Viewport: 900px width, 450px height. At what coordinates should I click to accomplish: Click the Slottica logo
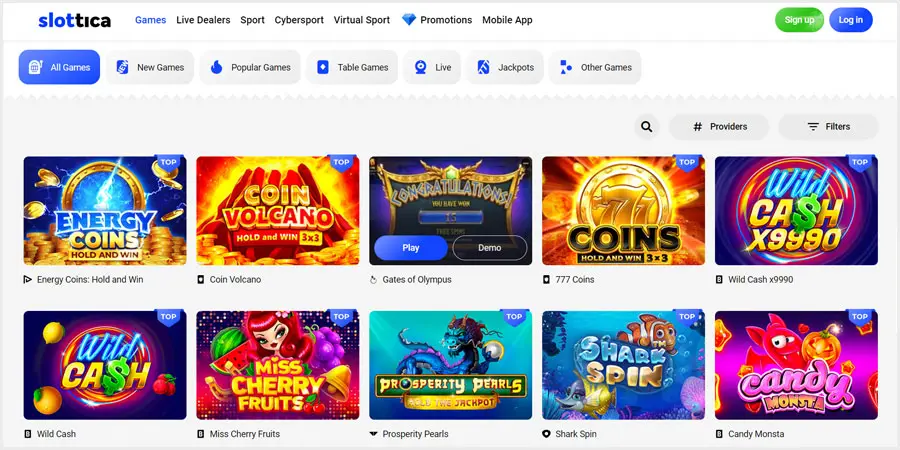click(75, 20)
